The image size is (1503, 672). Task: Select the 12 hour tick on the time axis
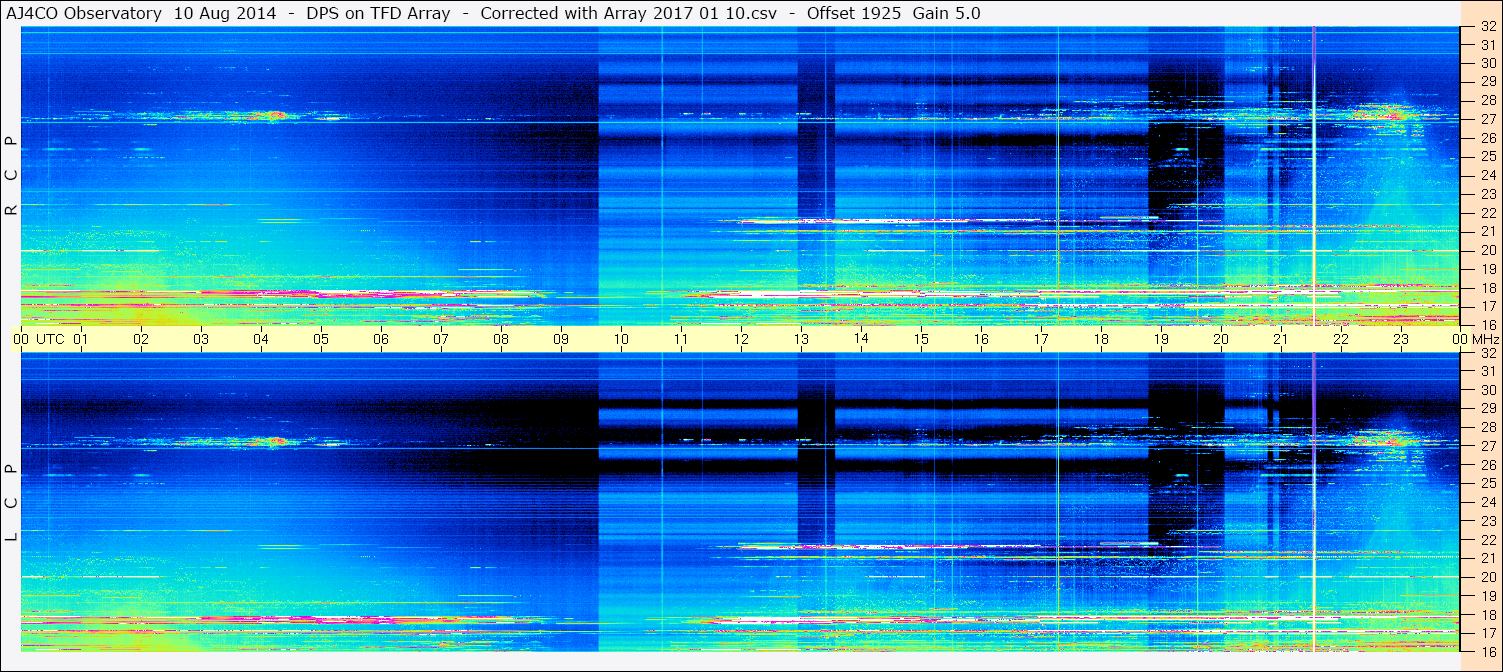(x=741, y=339)
